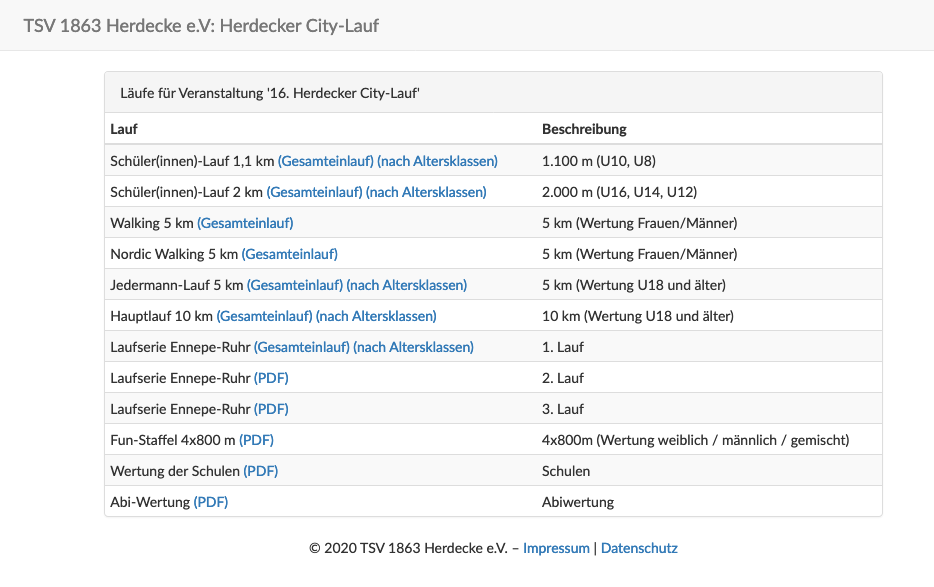The height and width of the screenshot is (587, 934).
Task: Select the Lauf column header
Action: pos(121,128)
